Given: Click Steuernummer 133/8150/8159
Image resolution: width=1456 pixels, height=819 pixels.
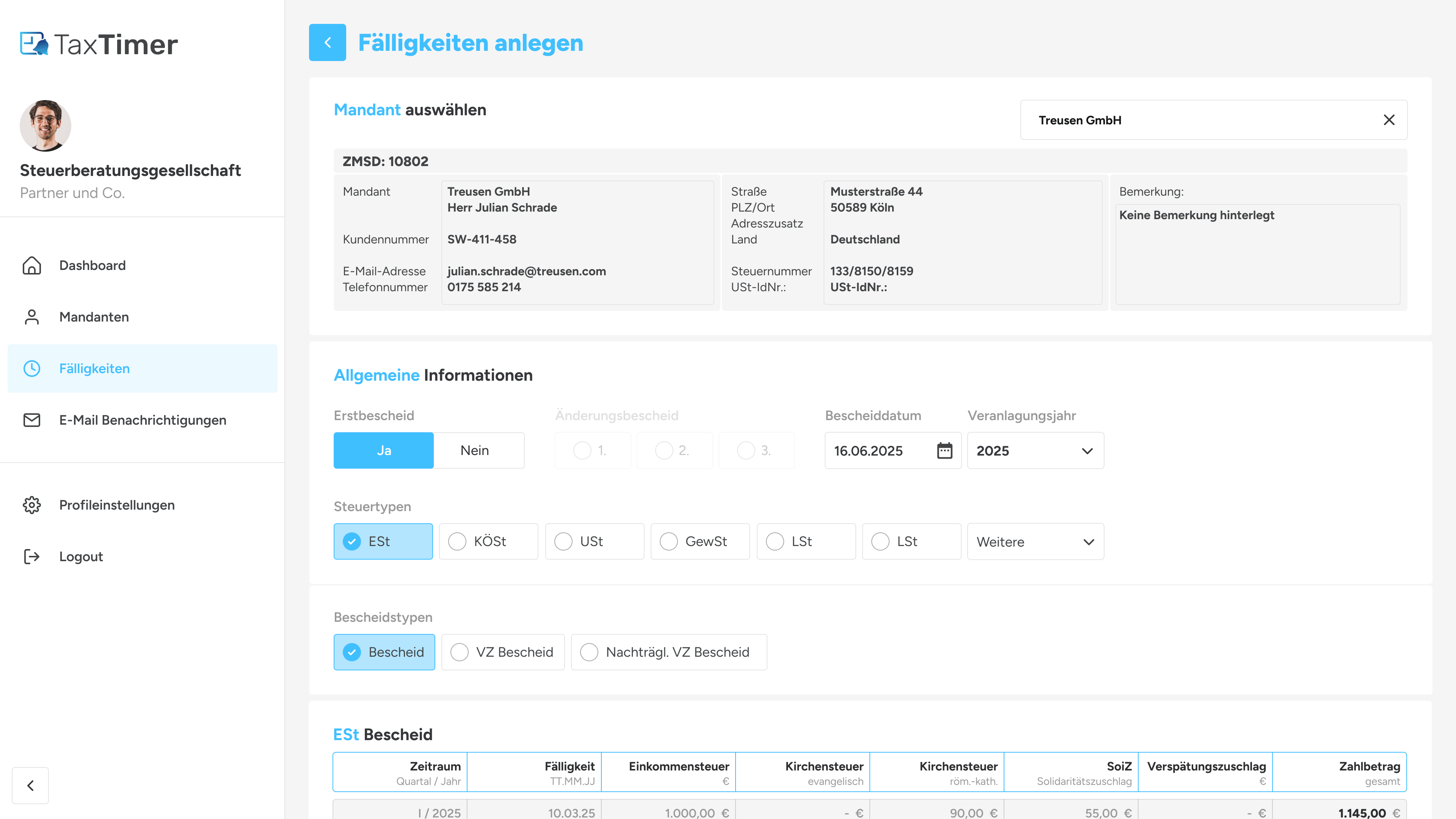Looking at the screenshot, I should (x=872, y=271).
